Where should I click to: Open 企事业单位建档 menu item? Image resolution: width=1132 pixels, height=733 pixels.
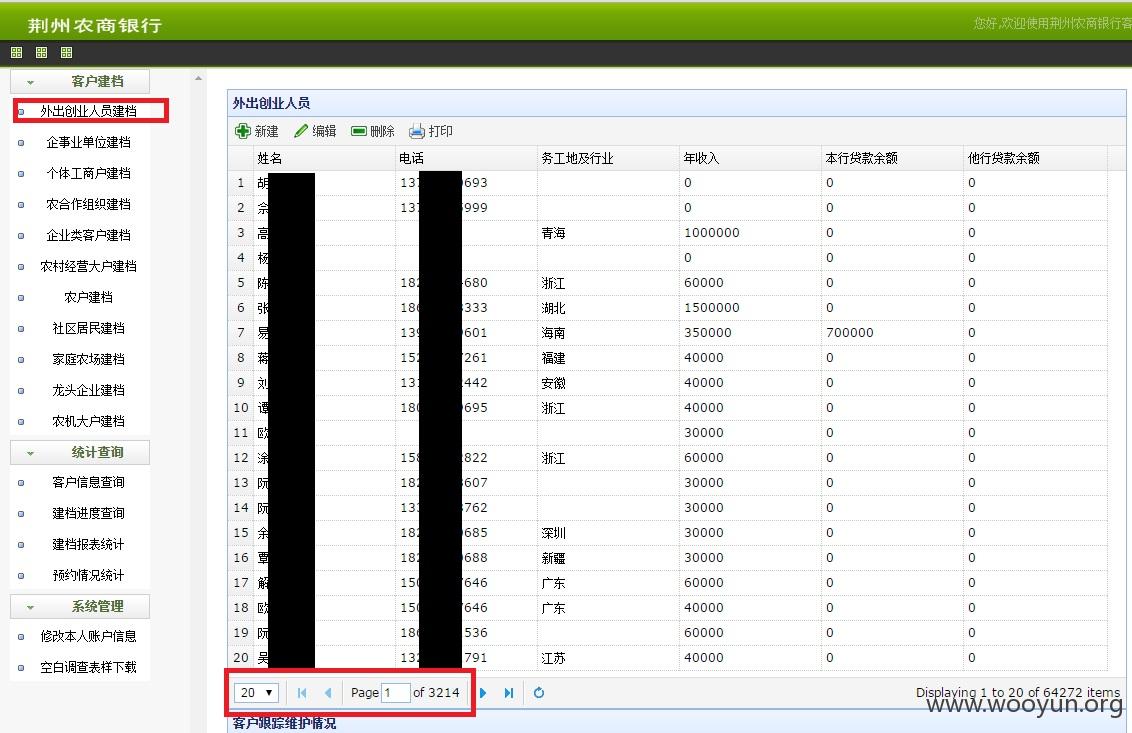pyautogui.click(x=88, y=142)
